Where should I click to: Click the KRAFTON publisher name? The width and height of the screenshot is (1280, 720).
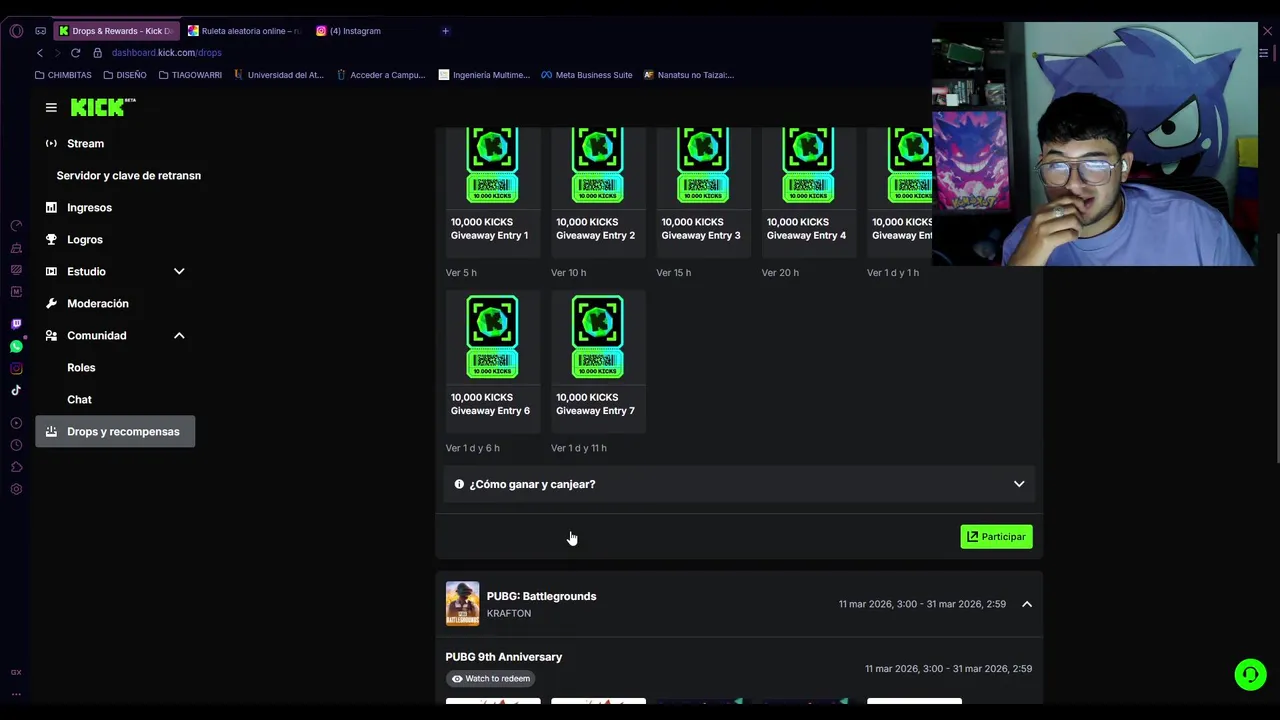[x=508, y=614]
